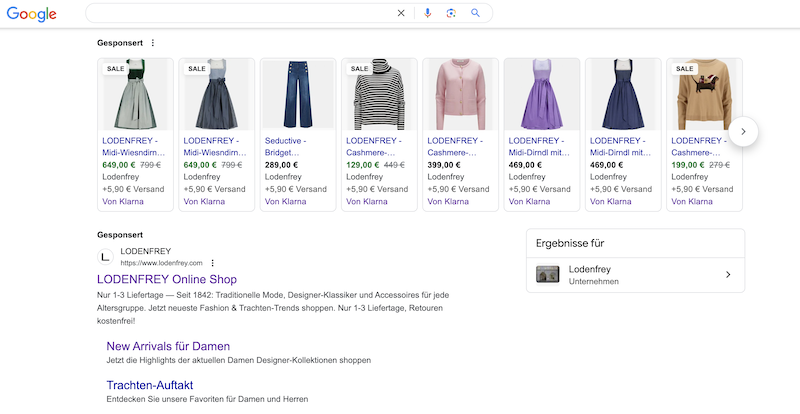This screenshot has height=414, width=800.
Task: Open green dirndl product image for 649,00 €
Action: click(x=135, y=94)
